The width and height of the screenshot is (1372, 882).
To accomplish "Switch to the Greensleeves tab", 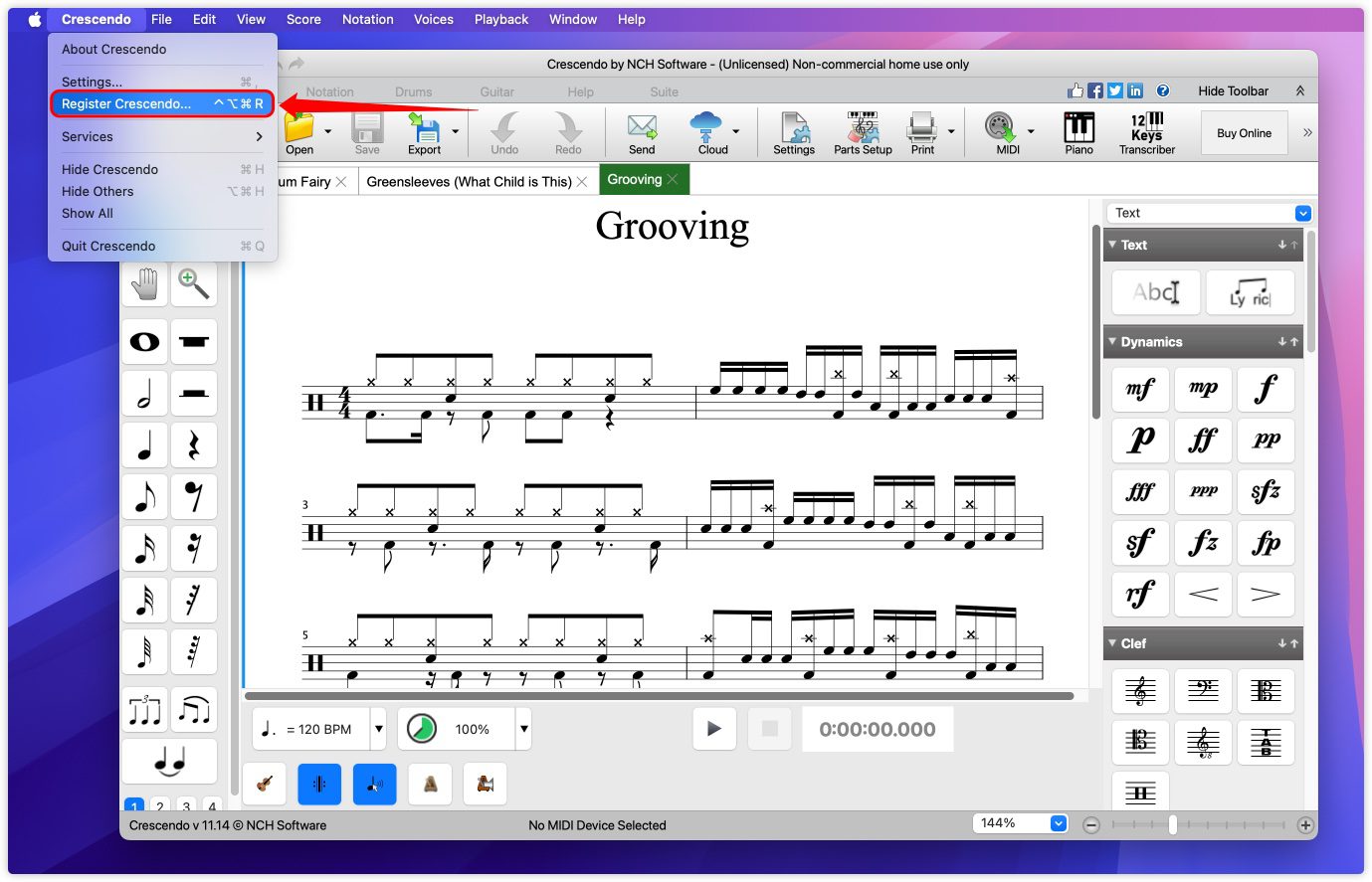I will click(469, 181).
